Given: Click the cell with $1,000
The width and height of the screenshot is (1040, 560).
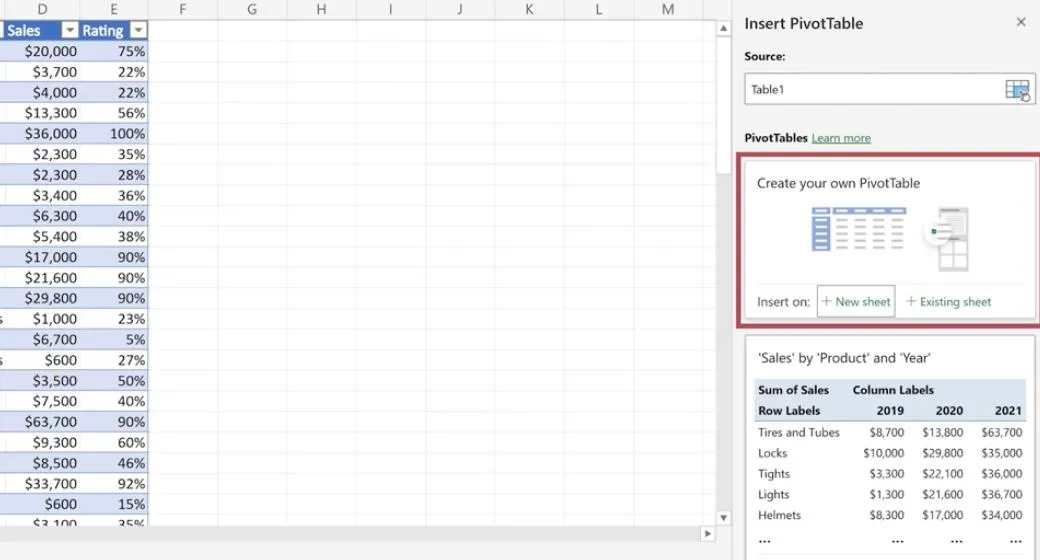Looking at the screenshot, I should point(40,318).
